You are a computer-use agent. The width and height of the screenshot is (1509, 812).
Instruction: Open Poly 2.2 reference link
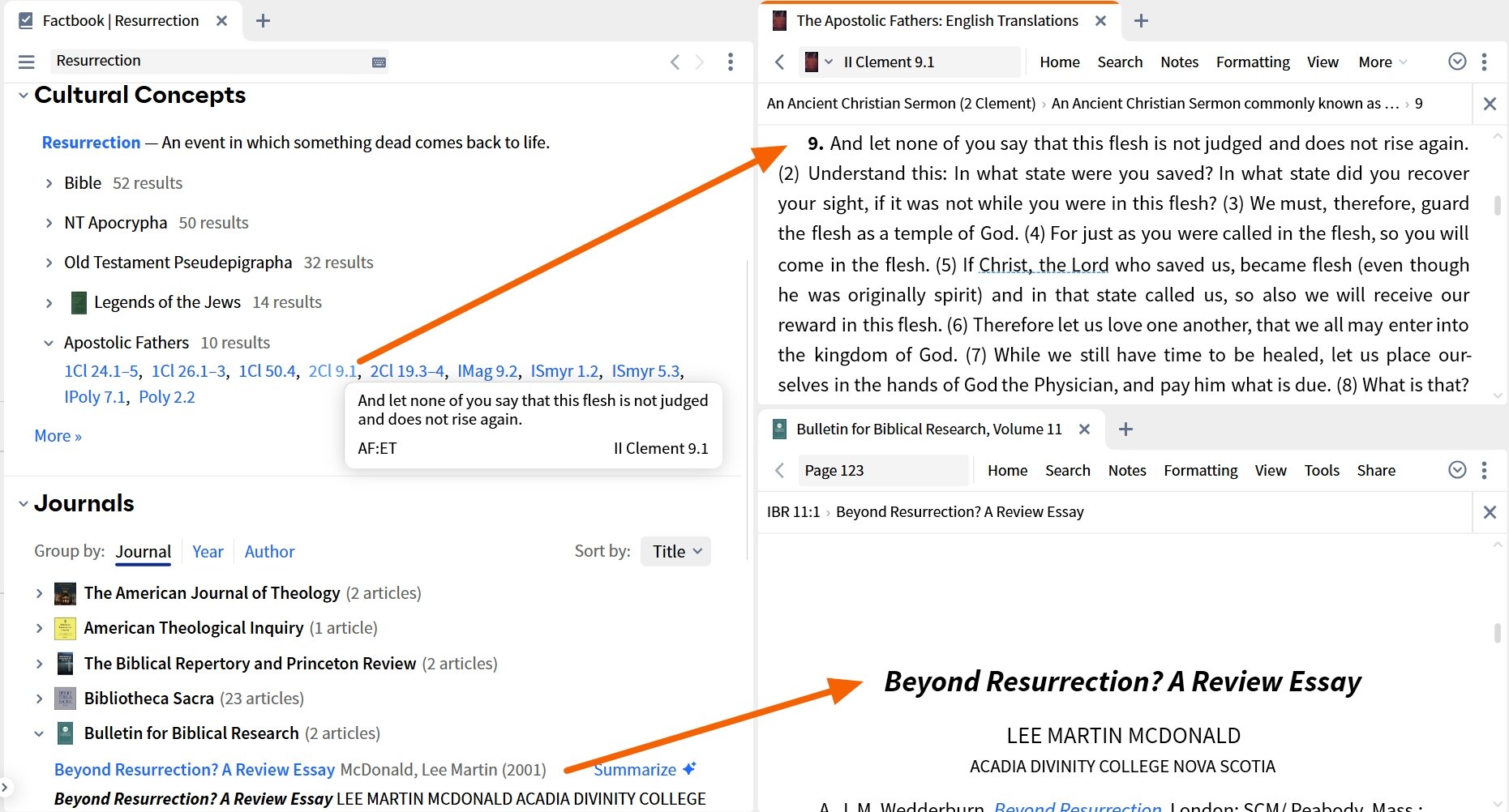pos(167,397)
